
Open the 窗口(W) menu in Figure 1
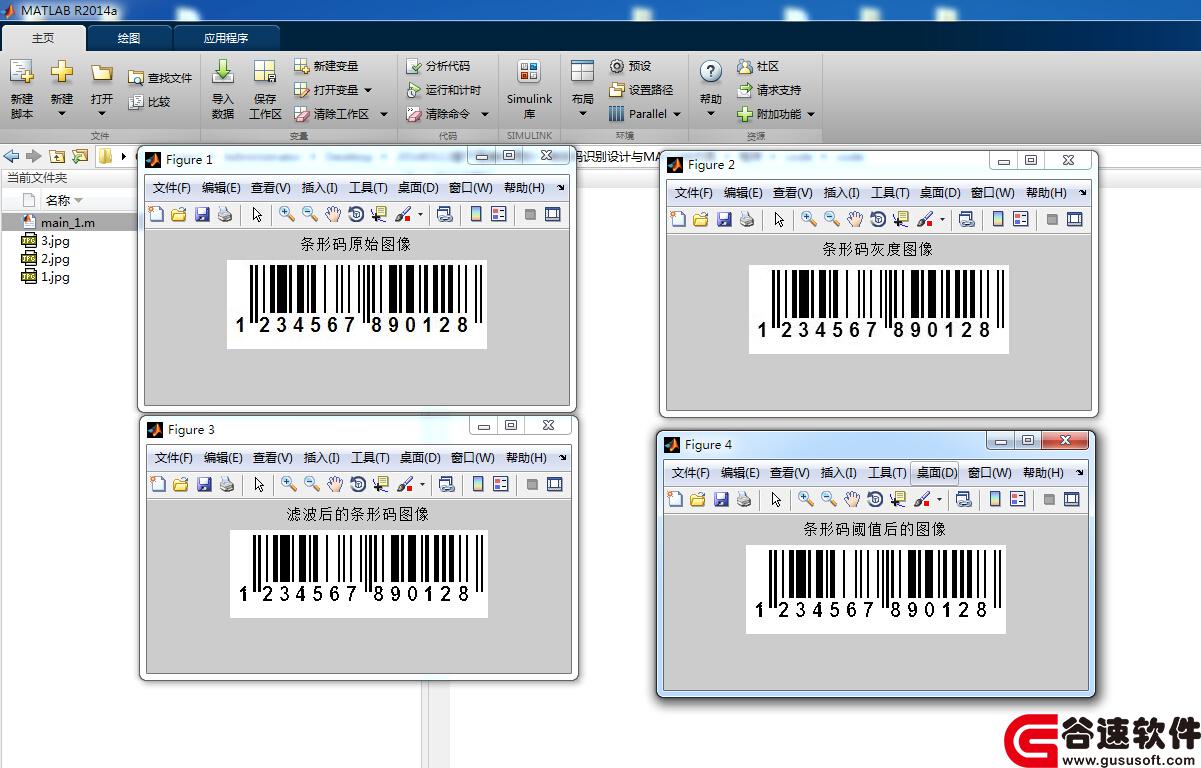click(x=471, y=187)
